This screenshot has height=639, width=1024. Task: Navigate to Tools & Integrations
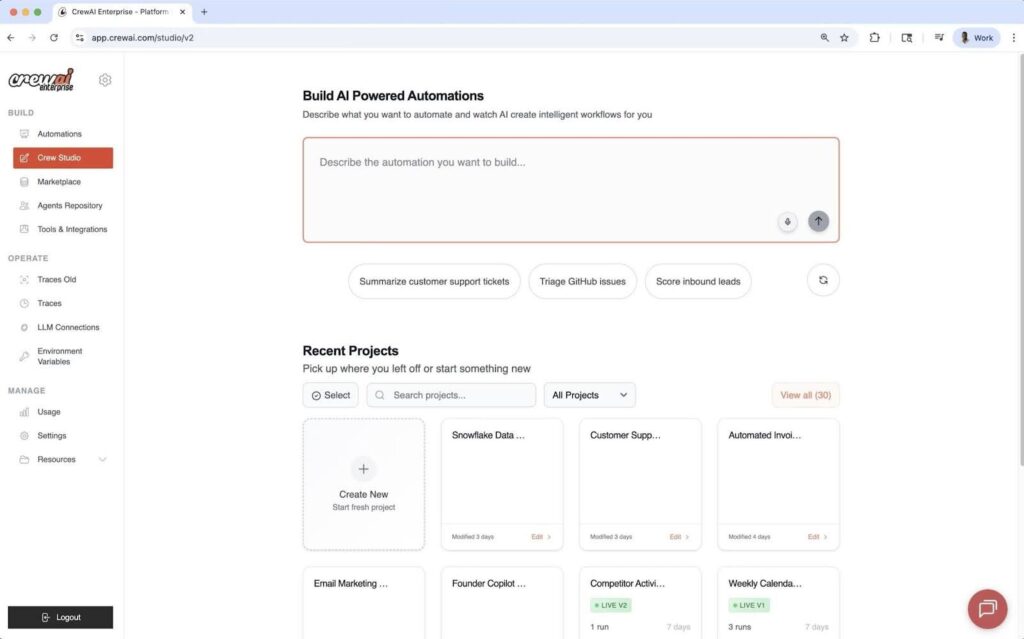point(63,229)
